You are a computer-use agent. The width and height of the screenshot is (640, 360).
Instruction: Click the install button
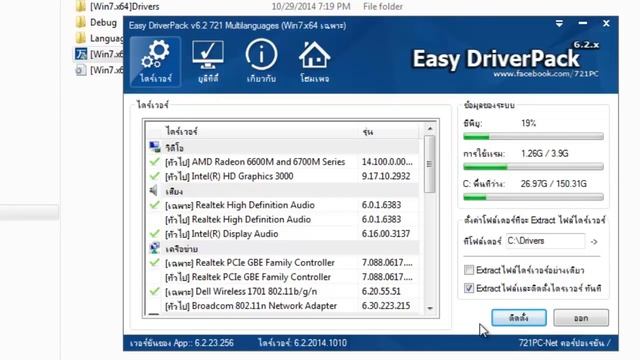(519, 318)
